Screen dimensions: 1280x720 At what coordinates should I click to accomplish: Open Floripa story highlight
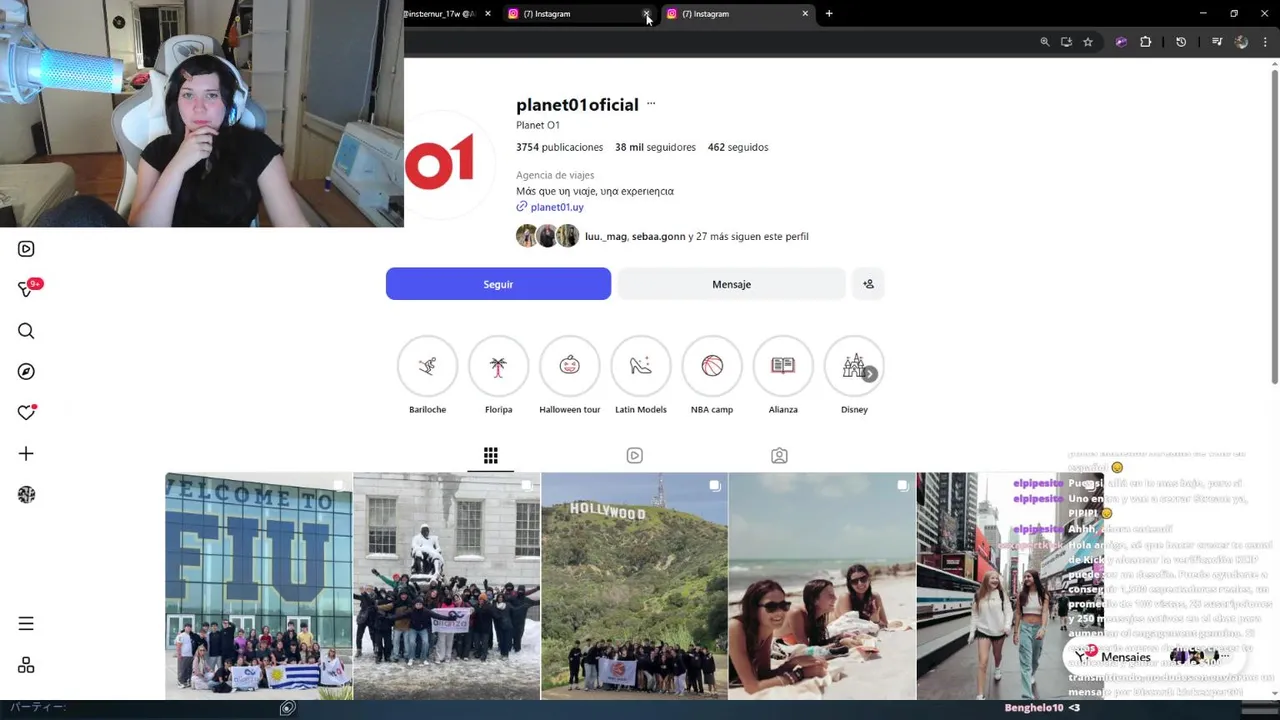pos(498,366)
